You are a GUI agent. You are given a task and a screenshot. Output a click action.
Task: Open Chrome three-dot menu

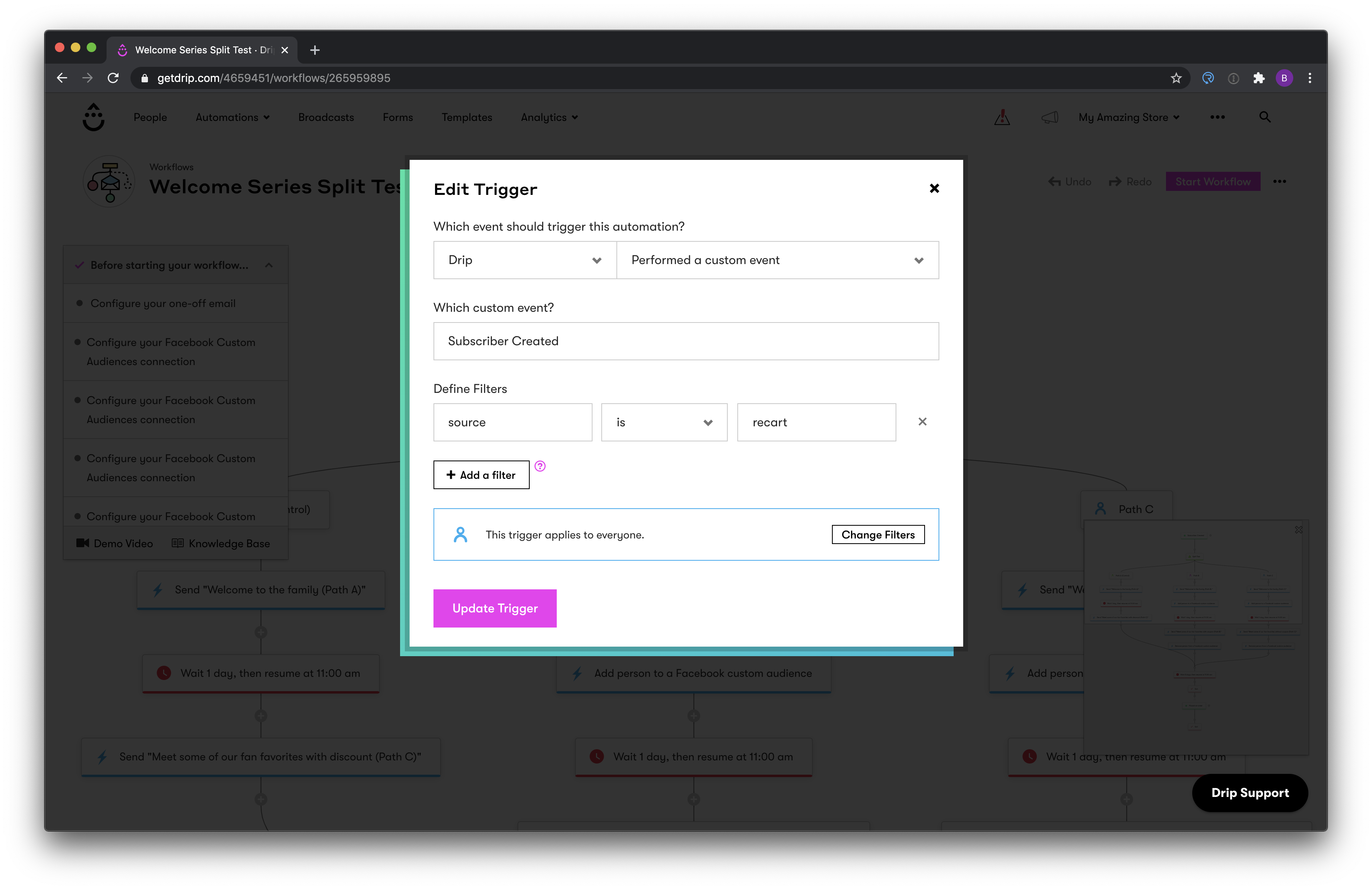[x=1309, y=78]
